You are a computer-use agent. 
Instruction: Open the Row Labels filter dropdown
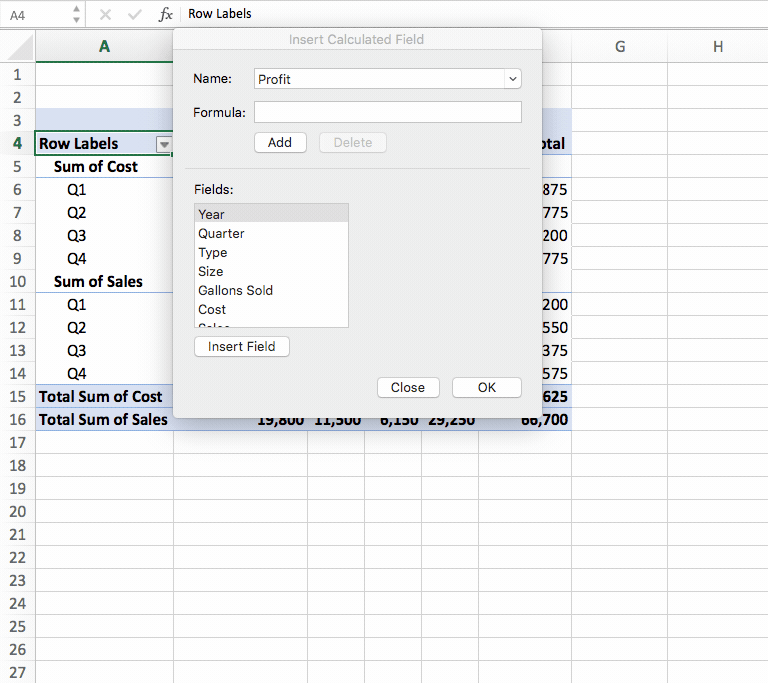[163, 144]
